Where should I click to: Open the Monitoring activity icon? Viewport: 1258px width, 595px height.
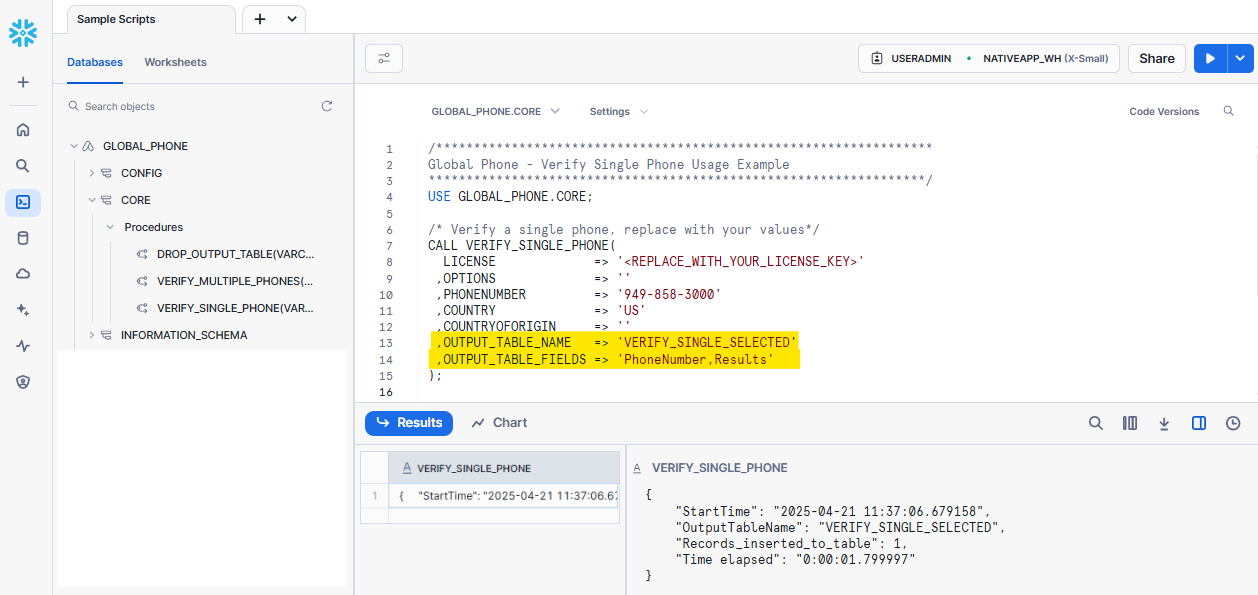(x=23, y=346)
